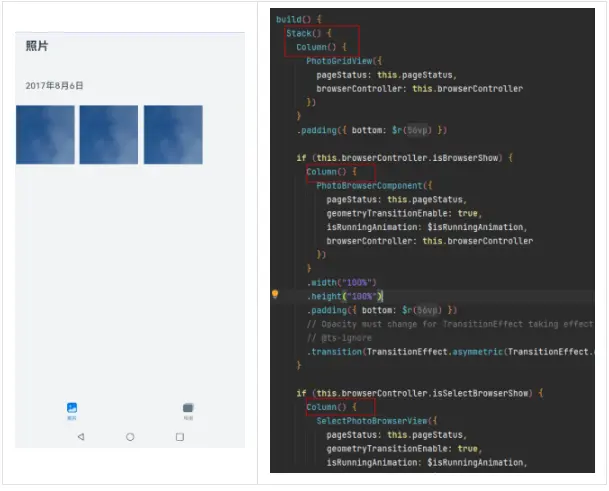Open the third photo thumbnail
The image size is (609, 491).
pyautogui.click(x=173, y=134)
